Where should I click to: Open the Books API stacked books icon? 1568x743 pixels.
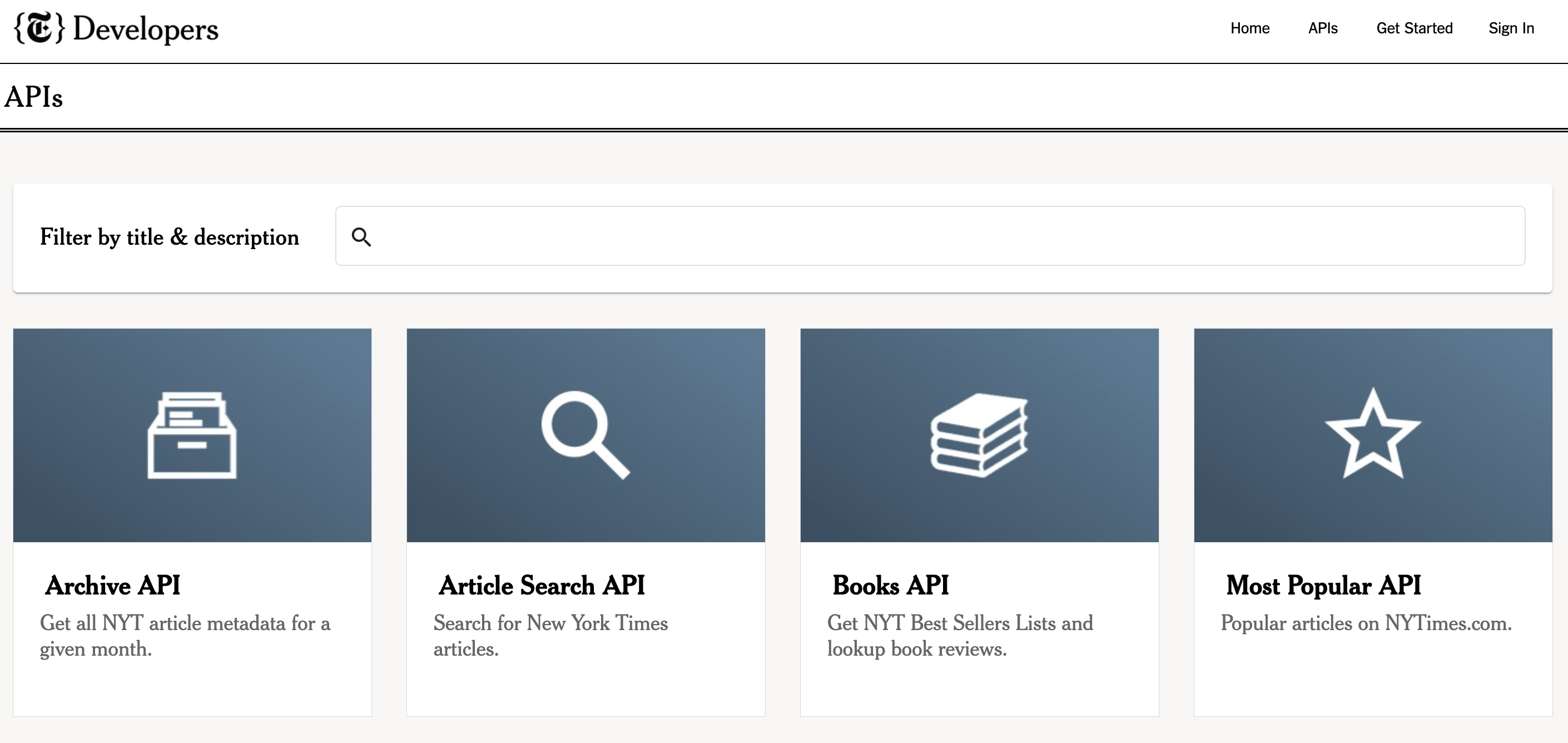tap(979, 435)
